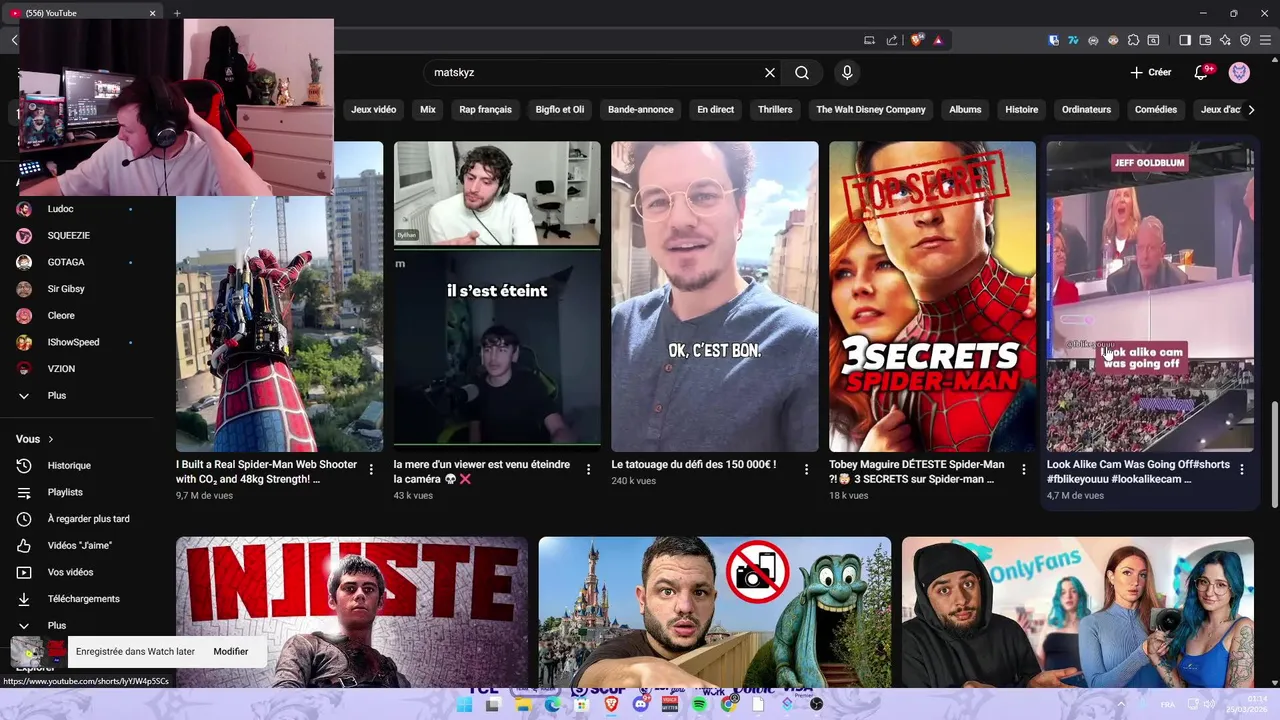Select the En direct filter chip

(x=716, y=109)
